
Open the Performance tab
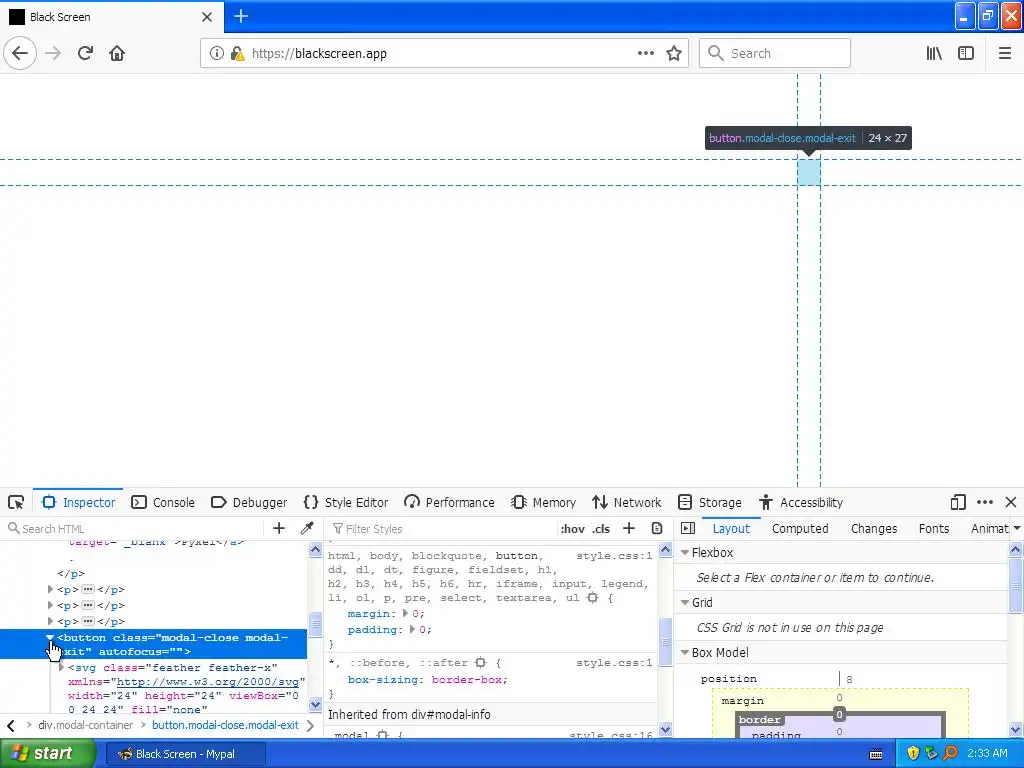point(449,502)
